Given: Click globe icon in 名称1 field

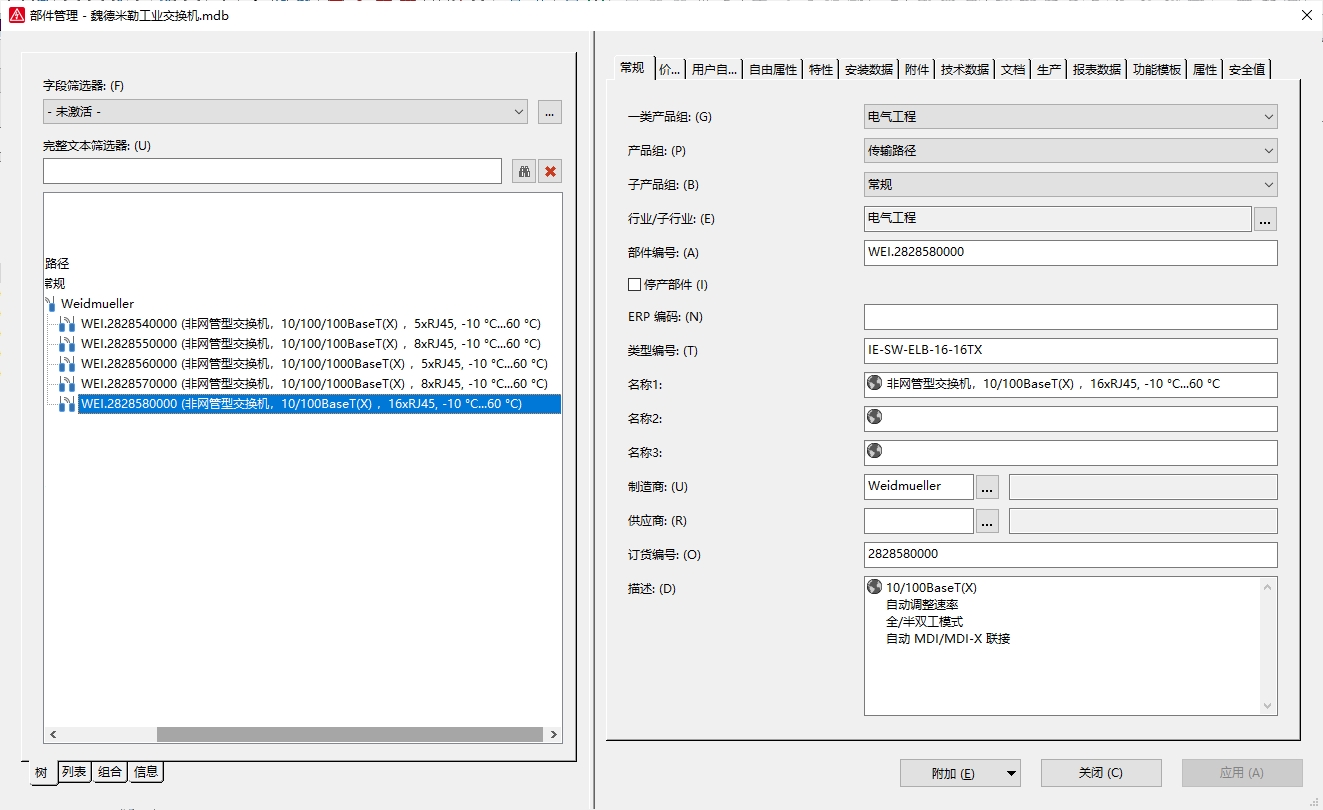Looking at the screenshot, I should (875, 383).
